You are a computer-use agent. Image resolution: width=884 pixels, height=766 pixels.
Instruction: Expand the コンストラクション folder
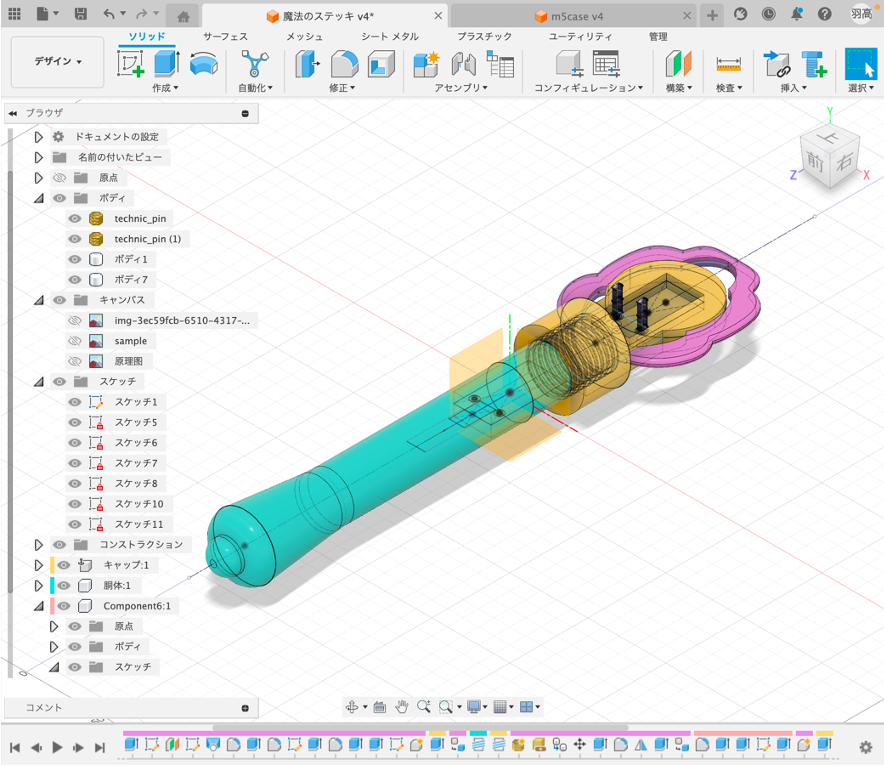39,545
